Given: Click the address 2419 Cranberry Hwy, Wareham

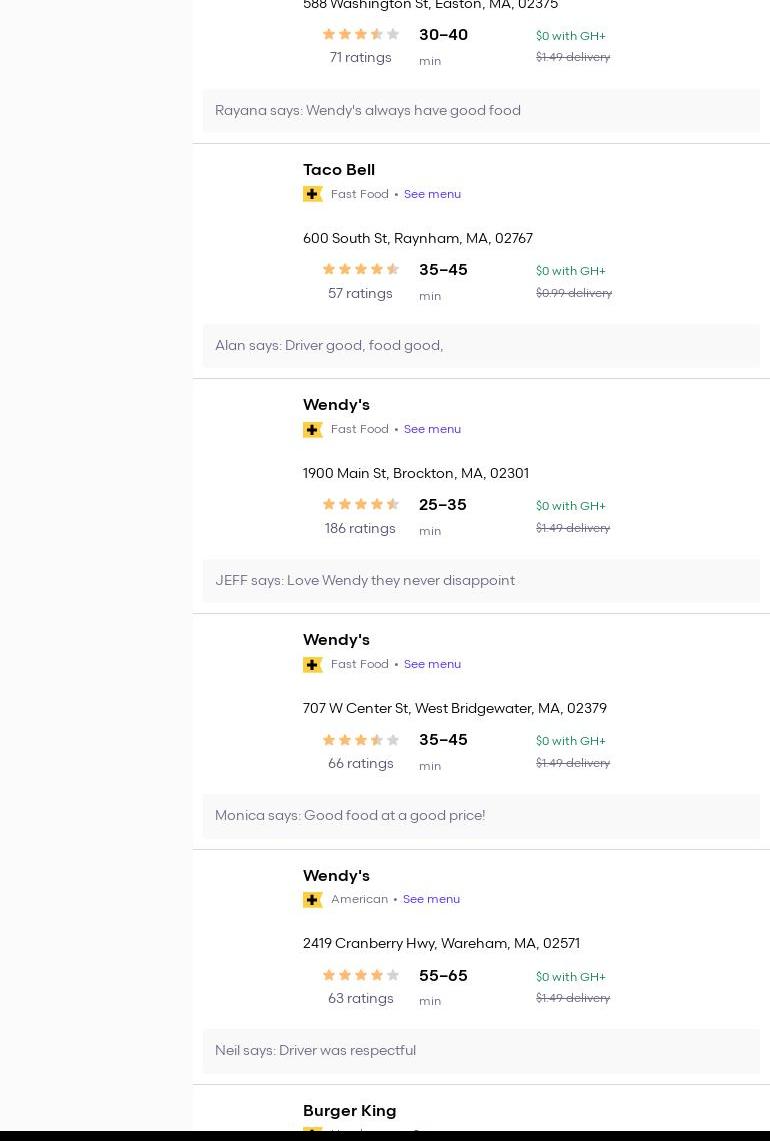Looking at the screenshot, I should click(441, 943).
